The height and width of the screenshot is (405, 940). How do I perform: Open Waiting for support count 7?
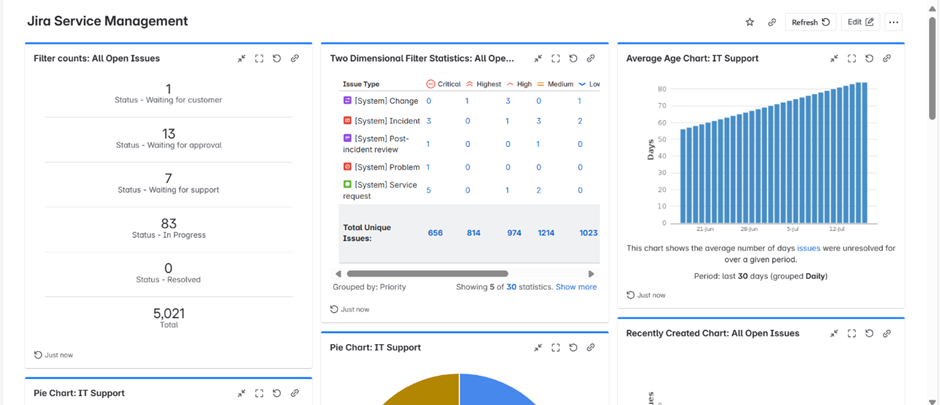point(168,179)
